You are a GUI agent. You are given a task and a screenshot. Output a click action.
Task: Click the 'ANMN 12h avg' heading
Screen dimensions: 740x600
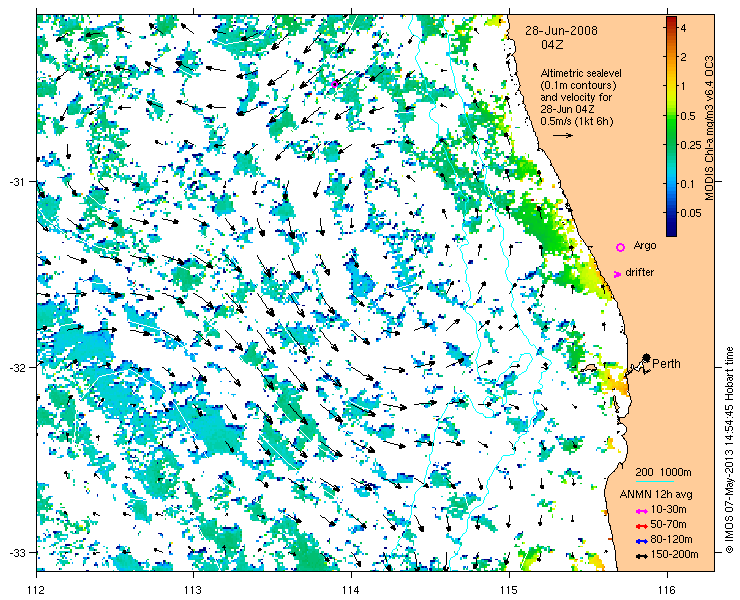coord(656,494)
